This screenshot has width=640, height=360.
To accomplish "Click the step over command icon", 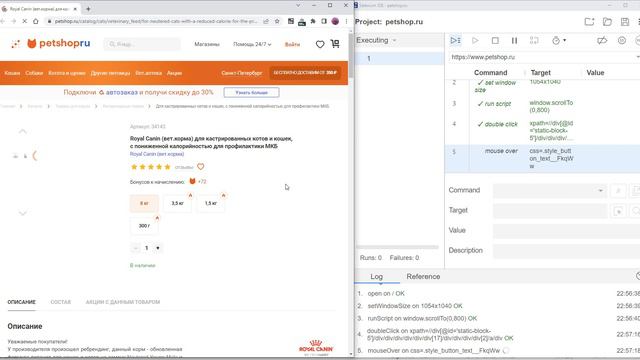I will point(534,40).
